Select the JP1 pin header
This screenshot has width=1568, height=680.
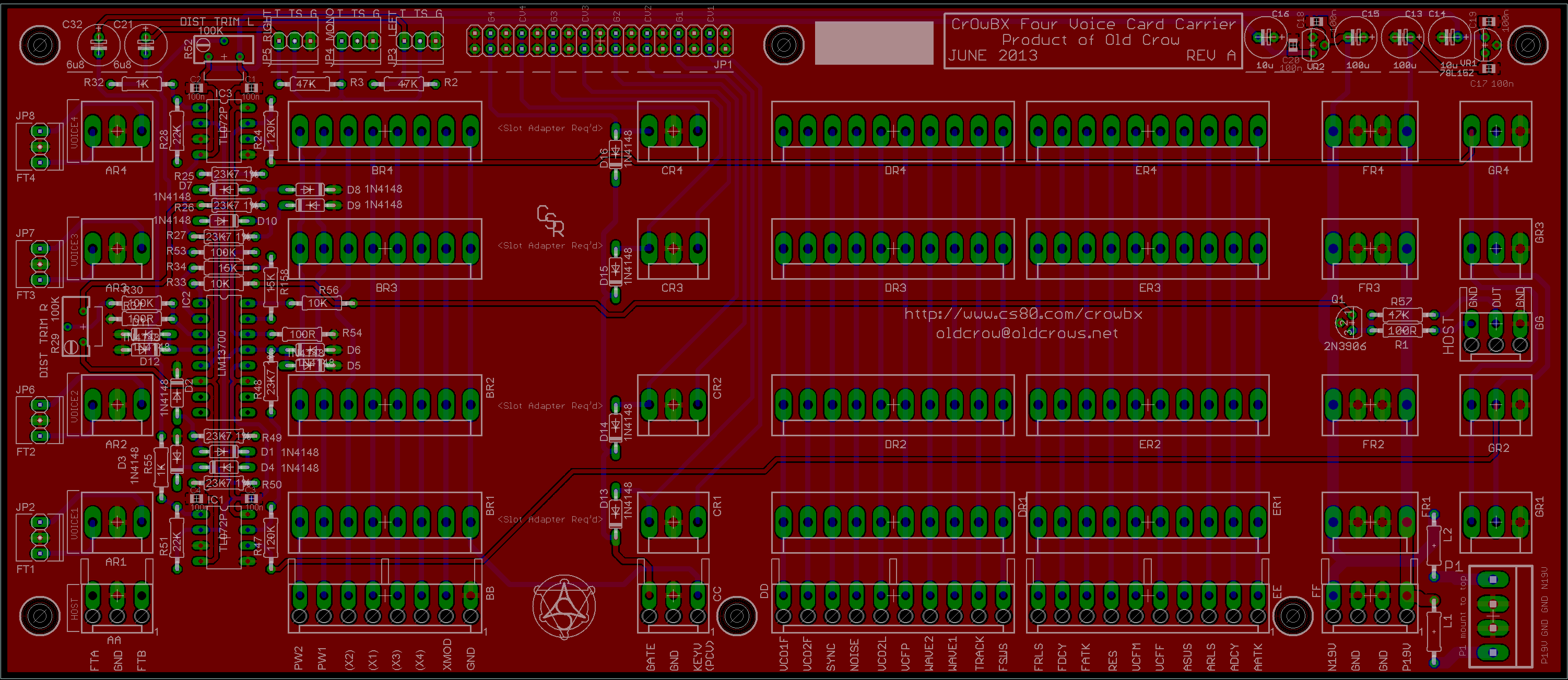pyautogui.click(x=599, y=41)
